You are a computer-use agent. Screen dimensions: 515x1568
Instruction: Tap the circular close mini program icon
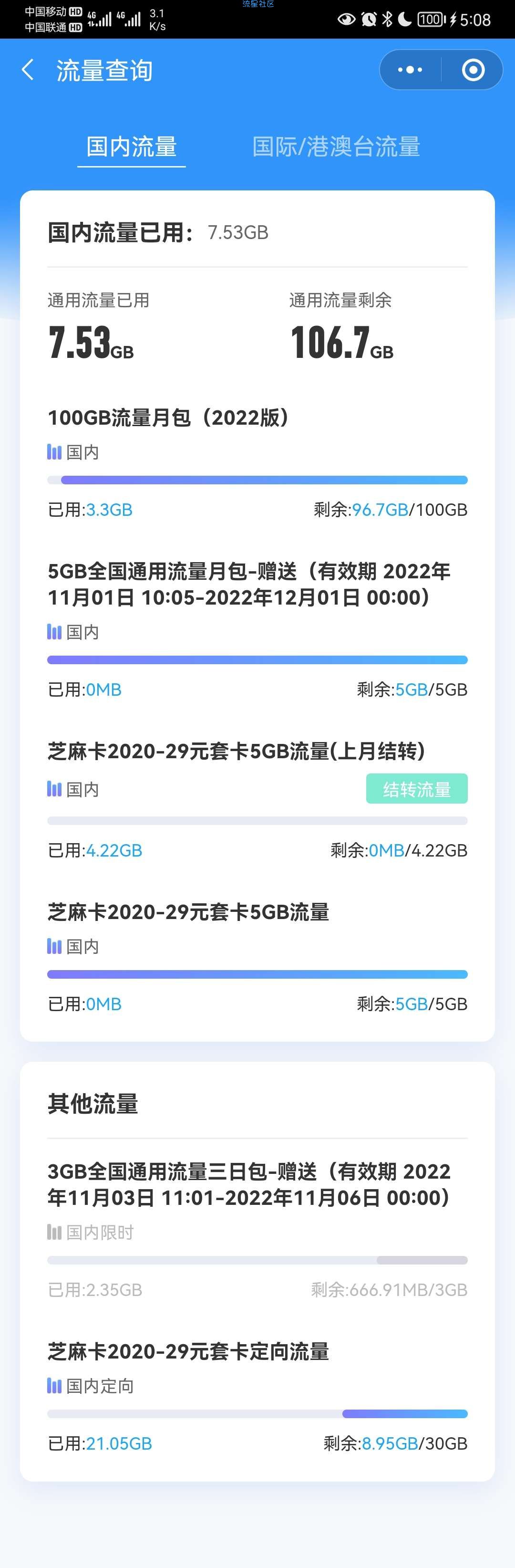pyautogui.click(x=473, y=70)
